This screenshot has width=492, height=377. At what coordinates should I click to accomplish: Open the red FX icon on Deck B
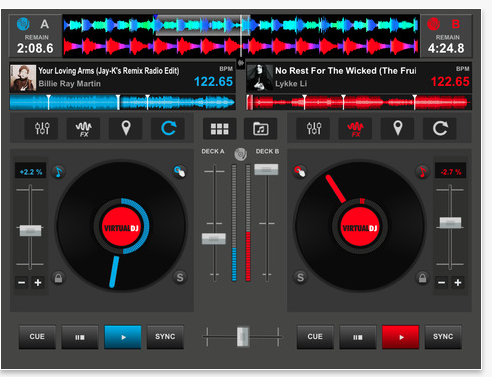pos(355,128)
